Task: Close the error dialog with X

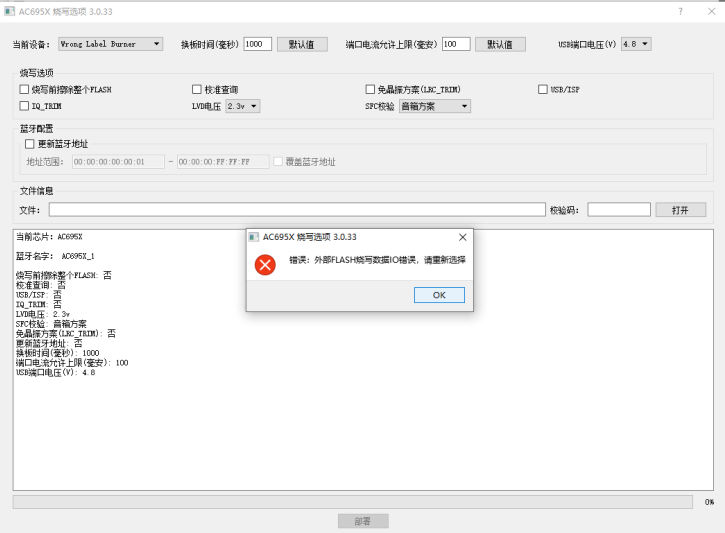Action: 462,237
